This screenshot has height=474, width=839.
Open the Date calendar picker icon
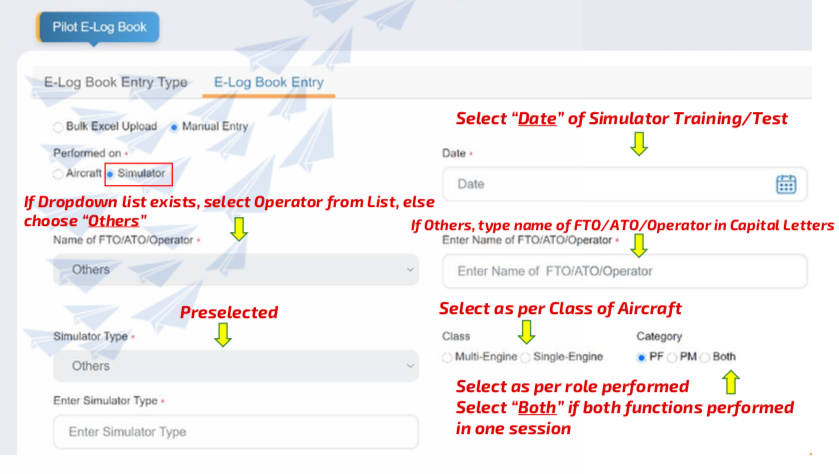pyautogui.click(x=786, y=184)
